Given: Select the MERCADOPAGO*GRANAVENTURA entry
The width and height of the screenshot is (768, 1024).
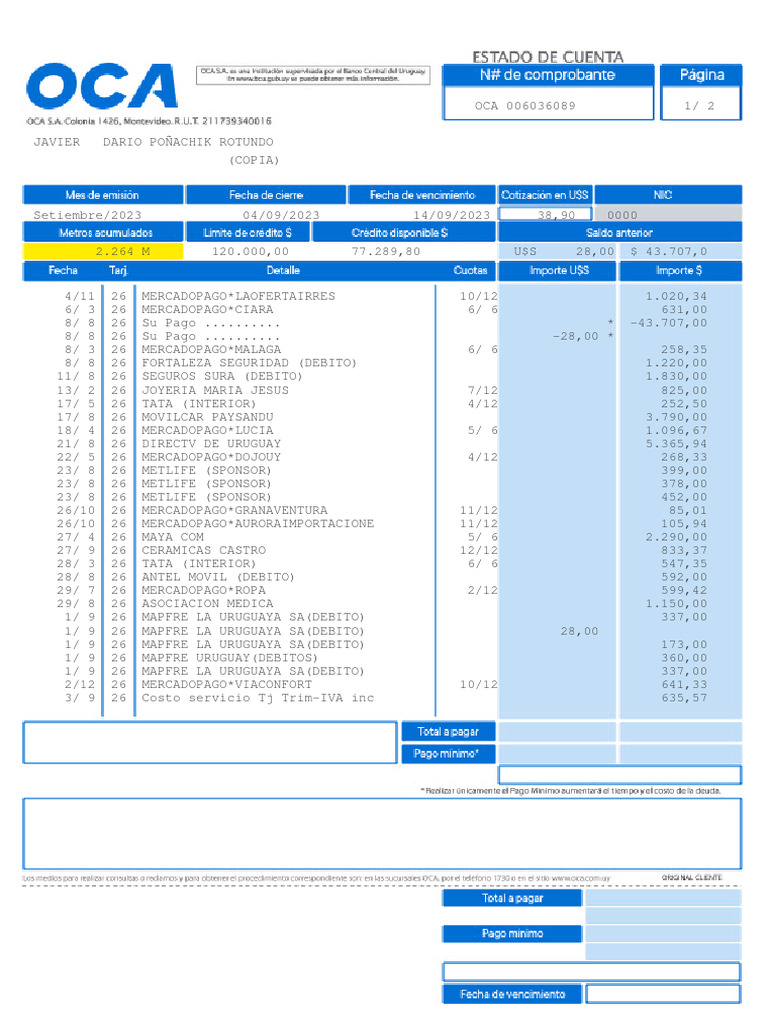Looking at the screenshot, I should (x=234, y=511).
